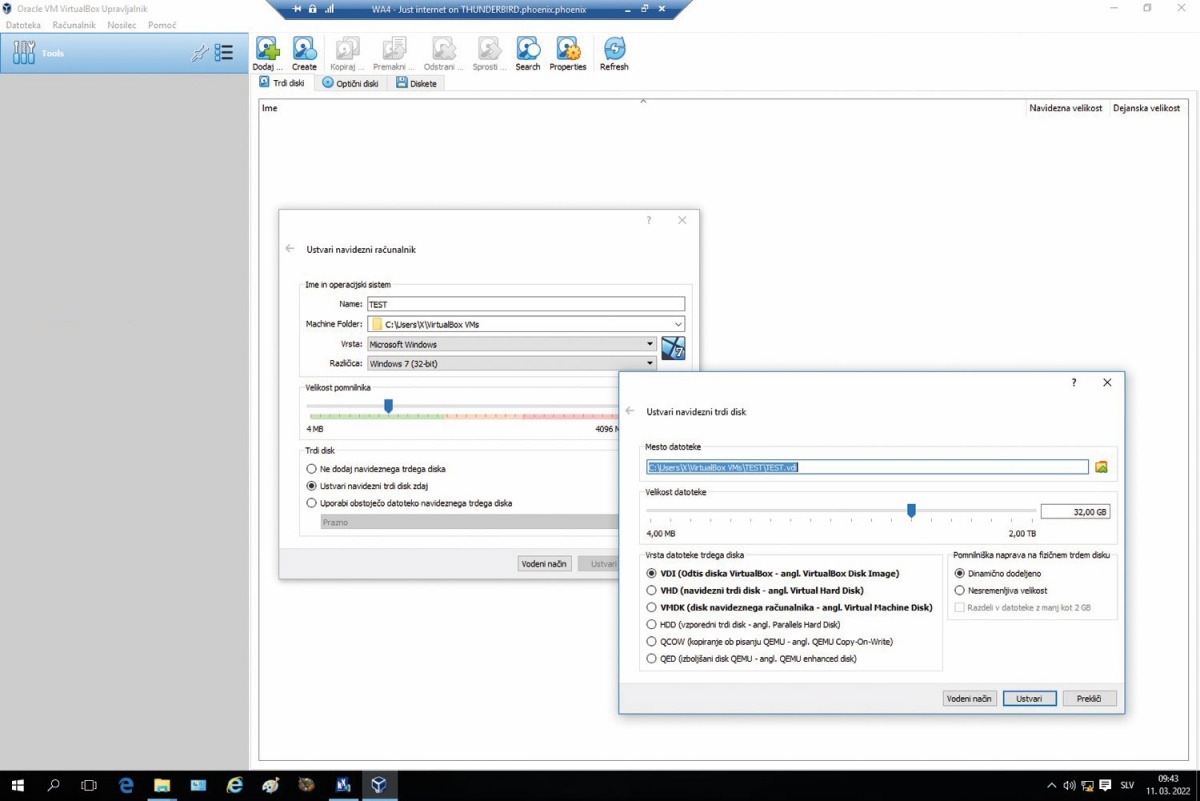Open the Pomoč menu
1200x801 pixels.
click(x=162, y=25)
